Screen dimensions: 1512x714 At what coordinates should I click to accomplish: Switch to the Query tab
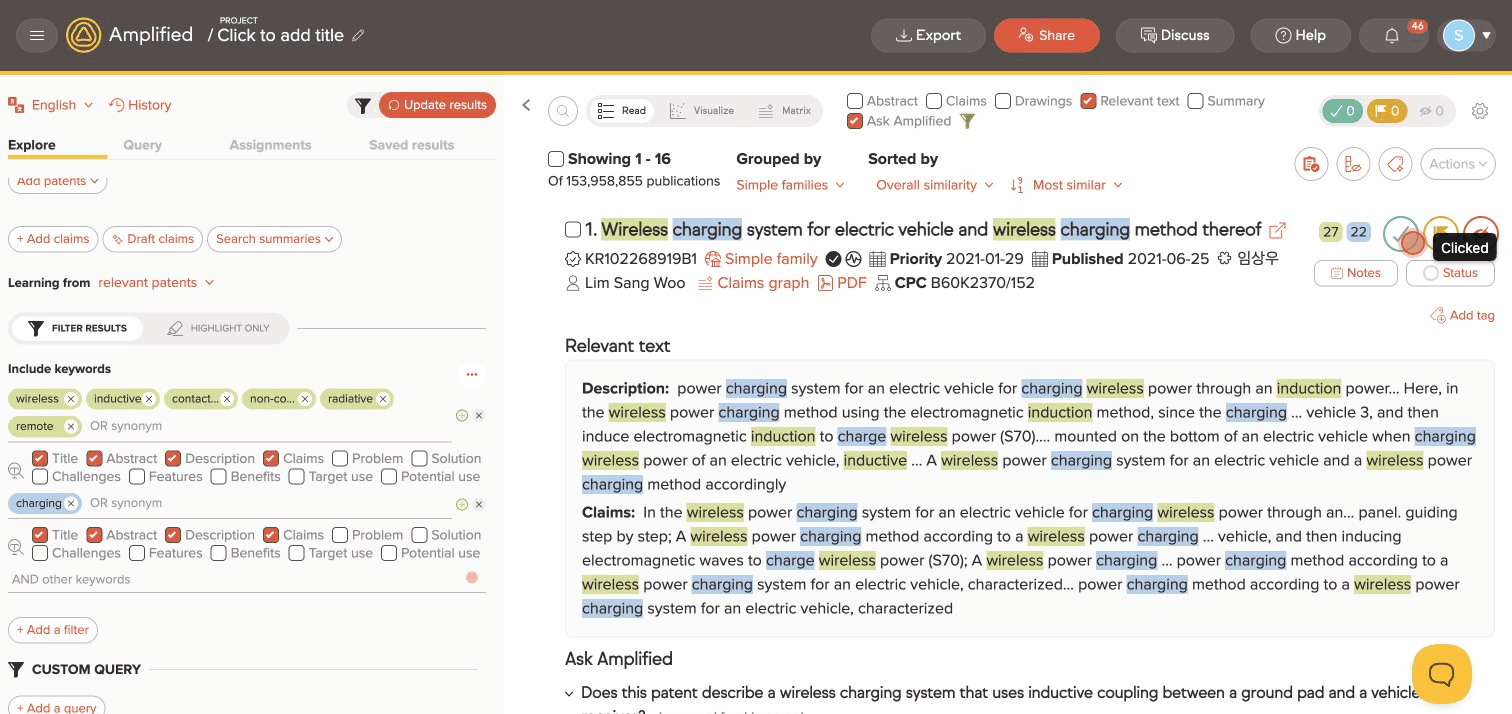142,145
